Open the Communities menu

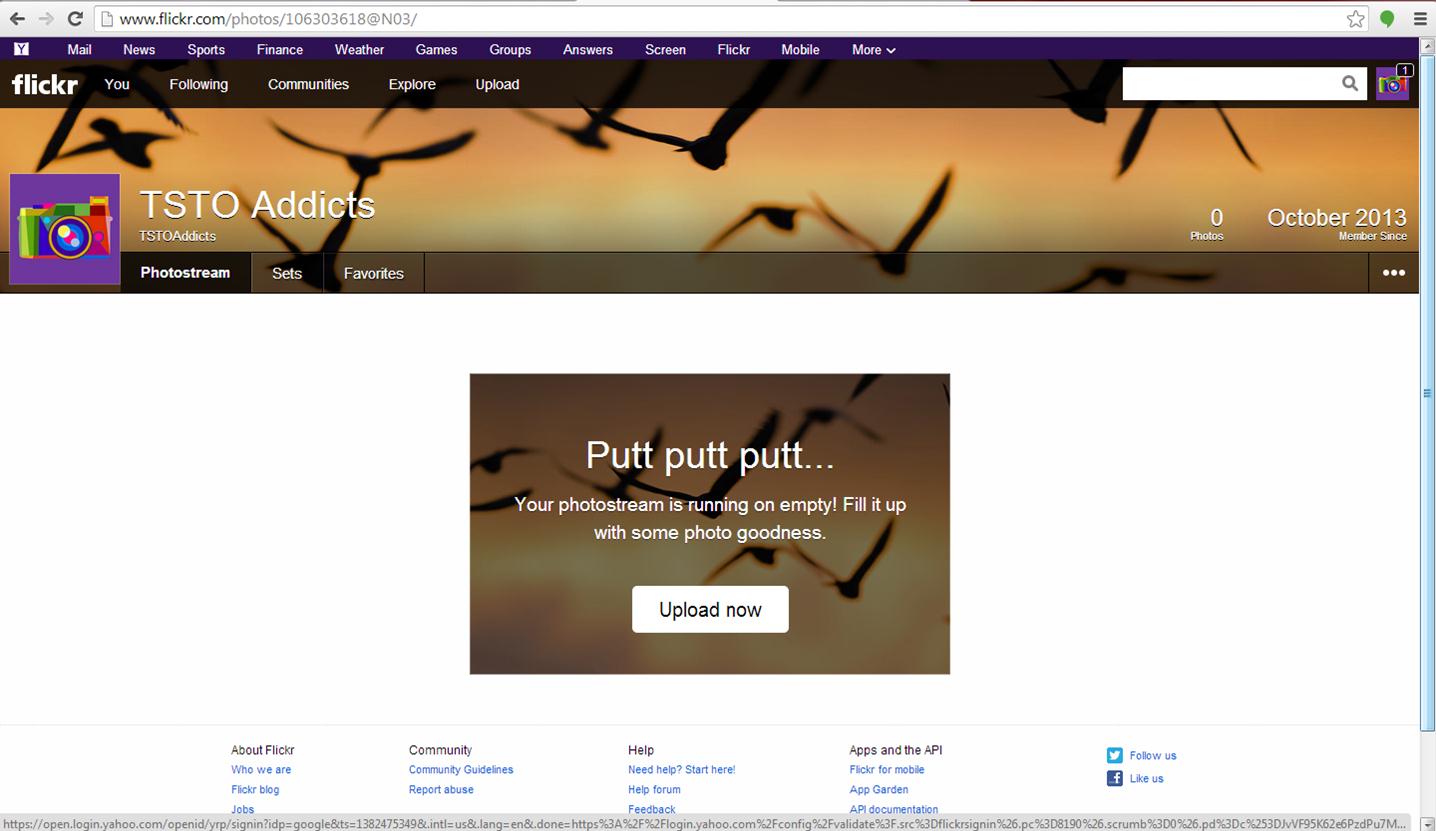pyautogui.click(x=308, y=85)
